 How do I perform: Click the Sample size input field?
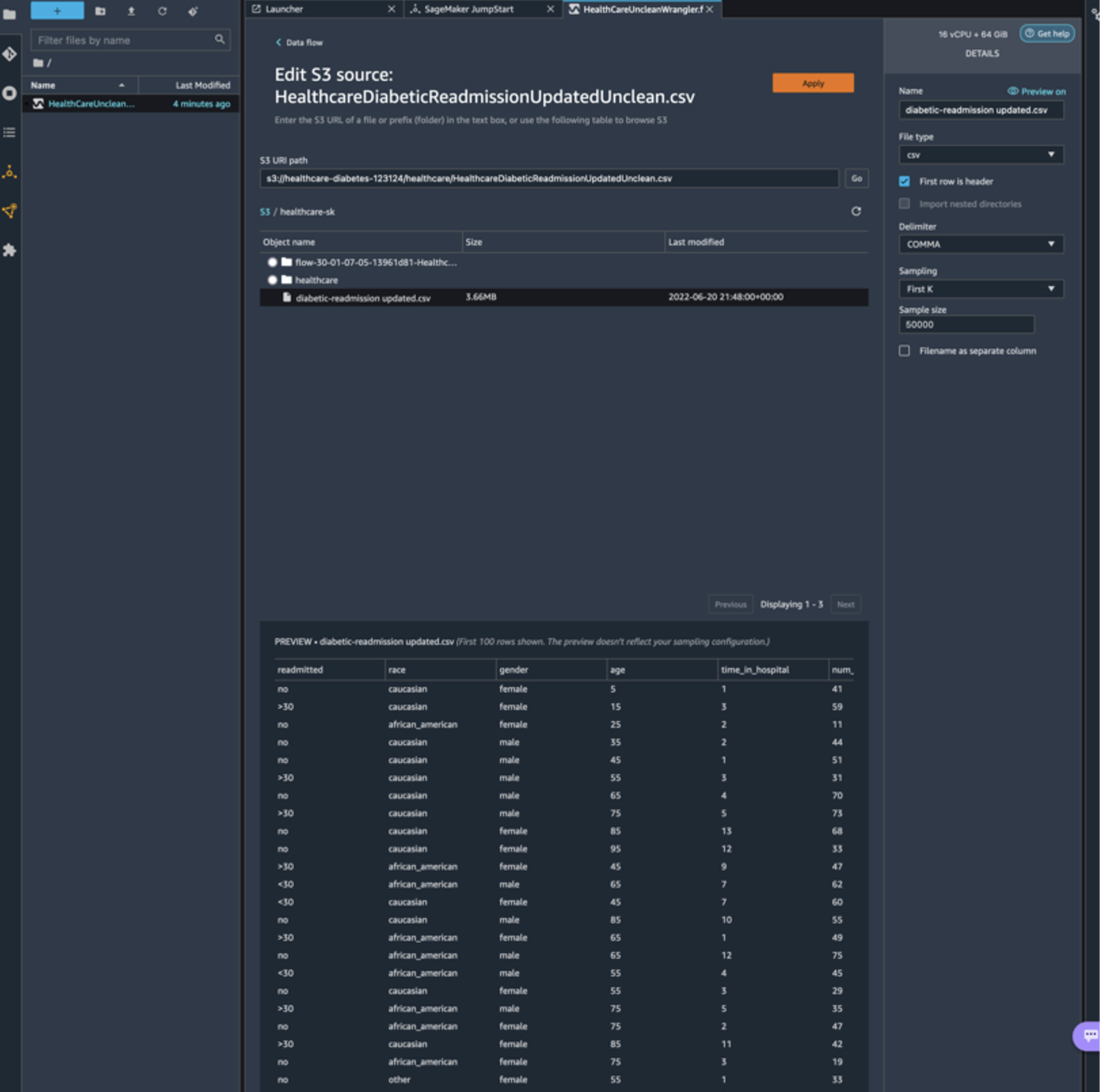tap(966, 325)
